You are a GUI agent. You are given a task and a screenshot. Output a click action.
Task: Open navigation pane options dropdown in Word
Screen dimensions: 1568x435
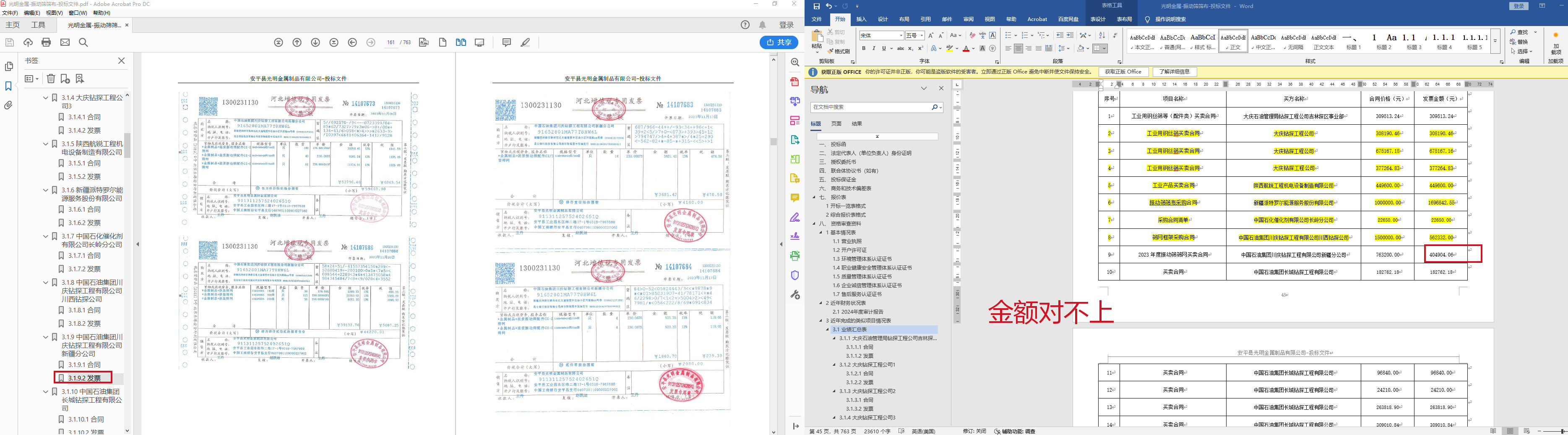(x=924, y=88)
